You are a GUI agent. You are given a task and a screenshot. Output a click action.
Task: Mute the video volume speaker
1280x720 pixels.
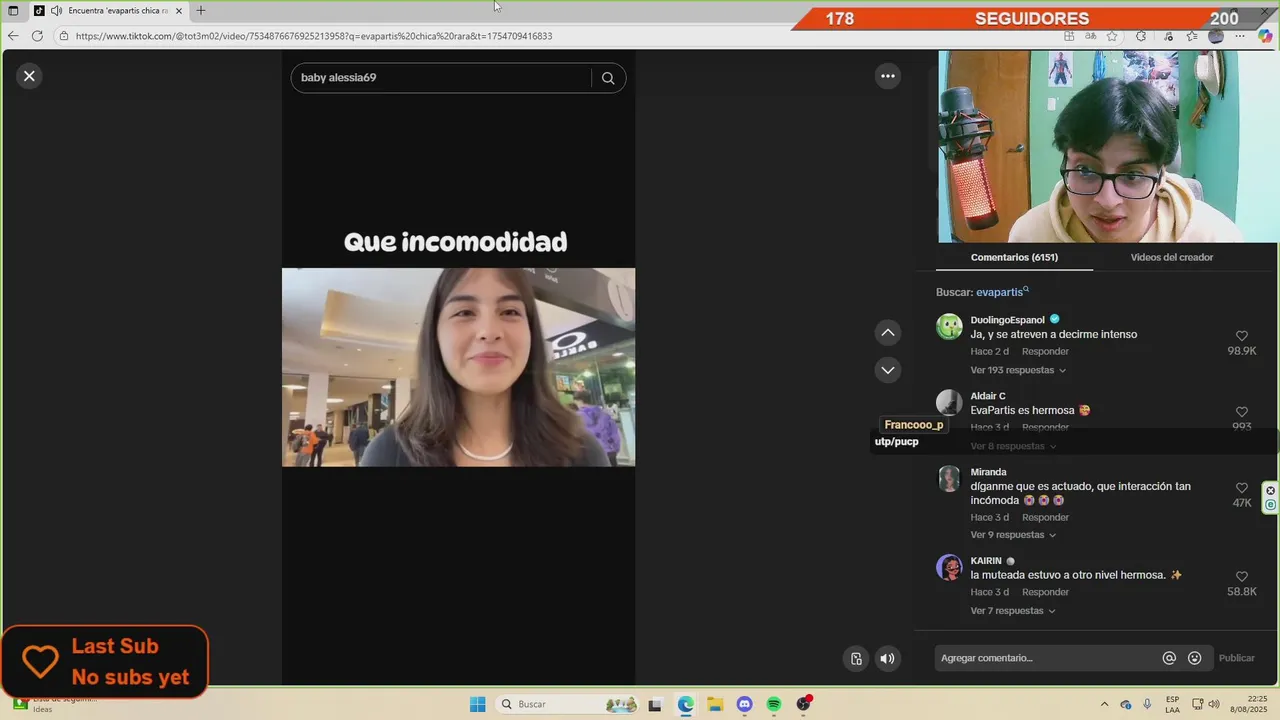click(x=887, y=658)
